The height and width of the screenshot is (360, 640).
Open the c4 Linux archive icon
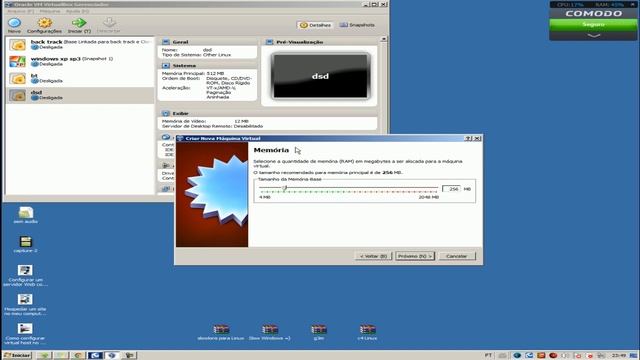tap(367, 329)
